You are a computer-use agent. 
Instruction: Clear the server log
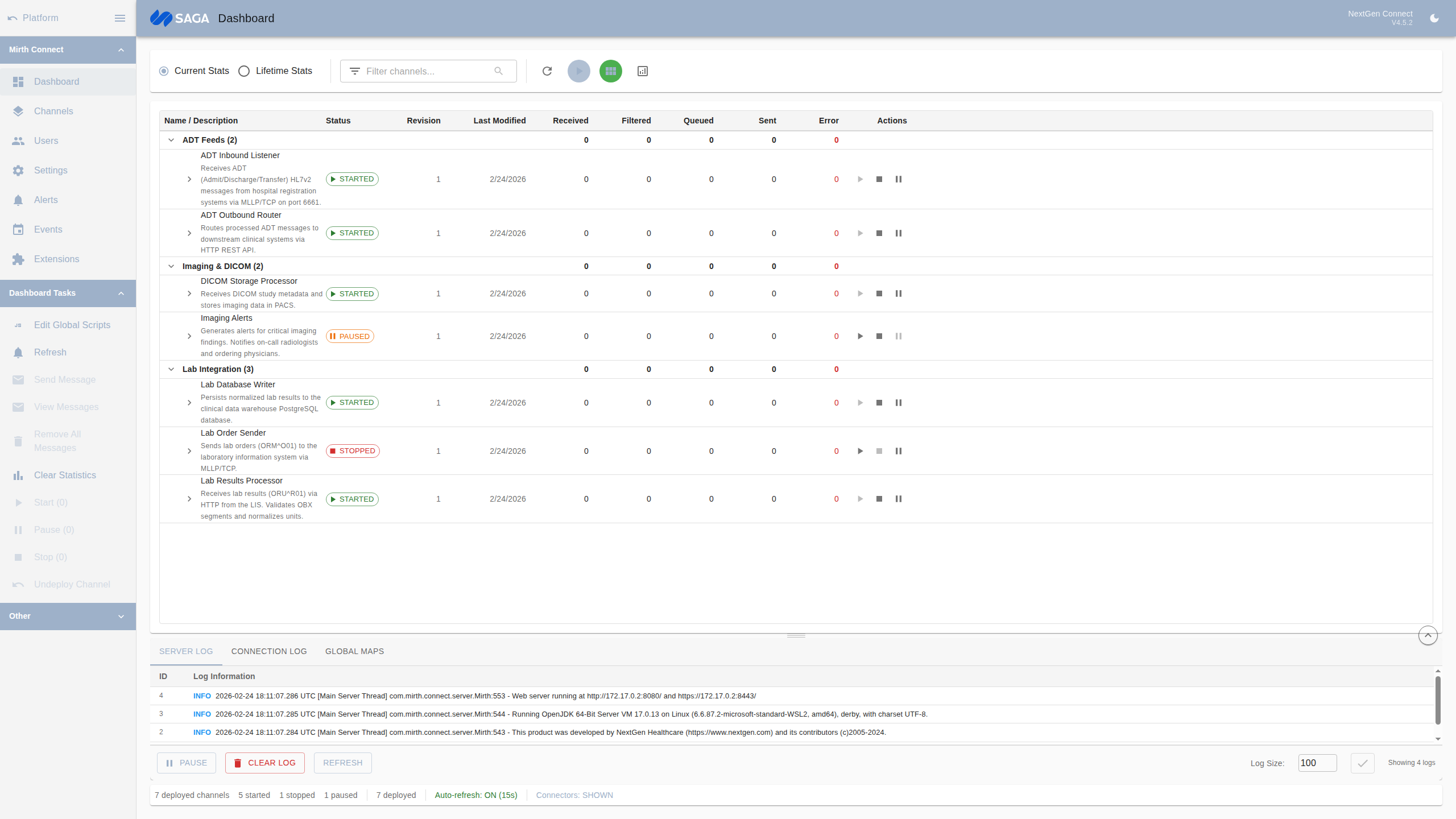coord(265,763)
